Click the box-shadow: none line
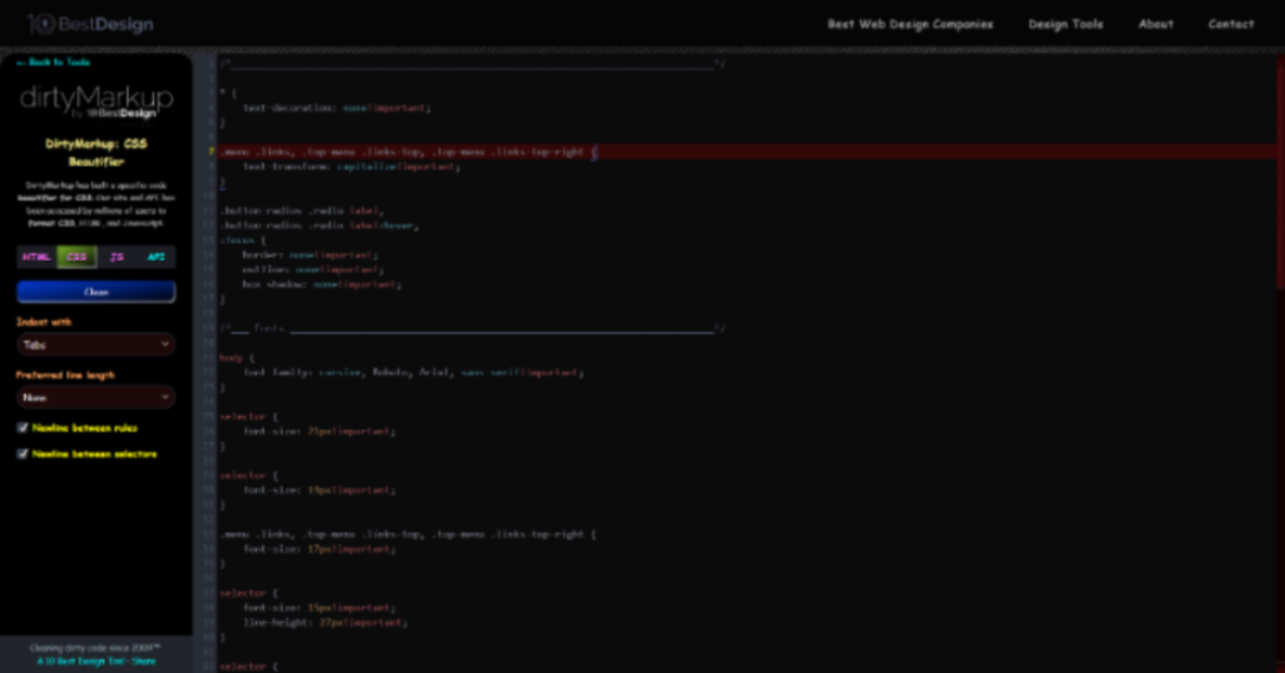The width and height of the screenshot is (1285, 673). coord(322,285)
